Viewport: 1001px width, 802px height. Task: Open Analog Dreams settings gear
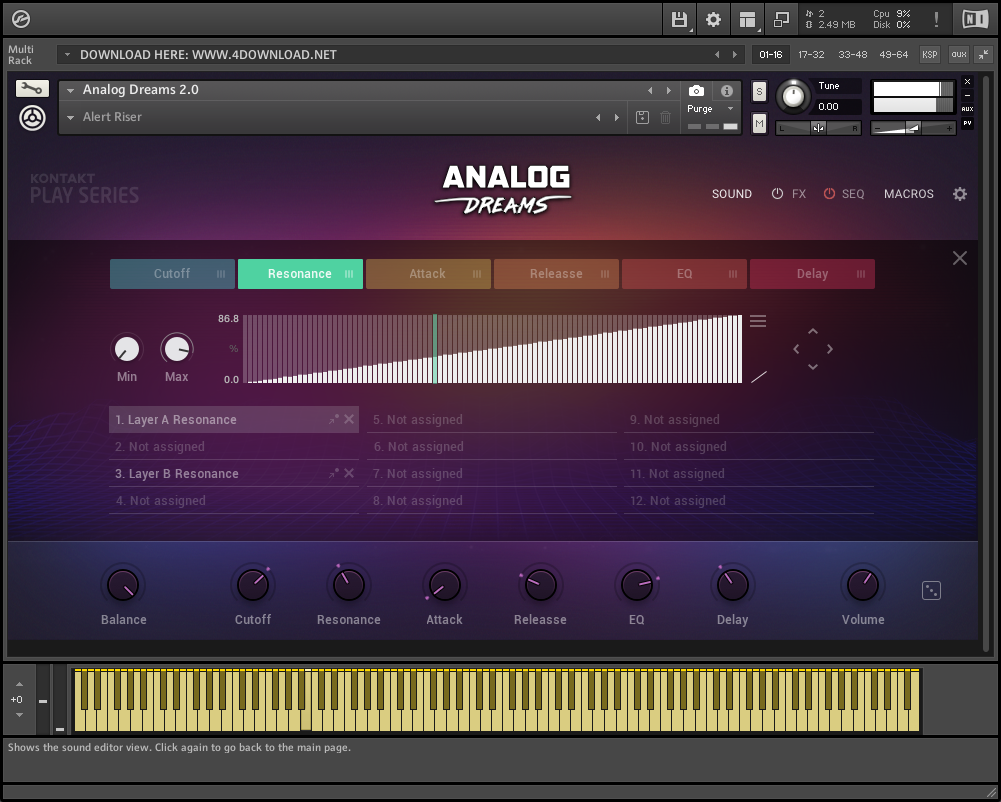tap(960, 193)
